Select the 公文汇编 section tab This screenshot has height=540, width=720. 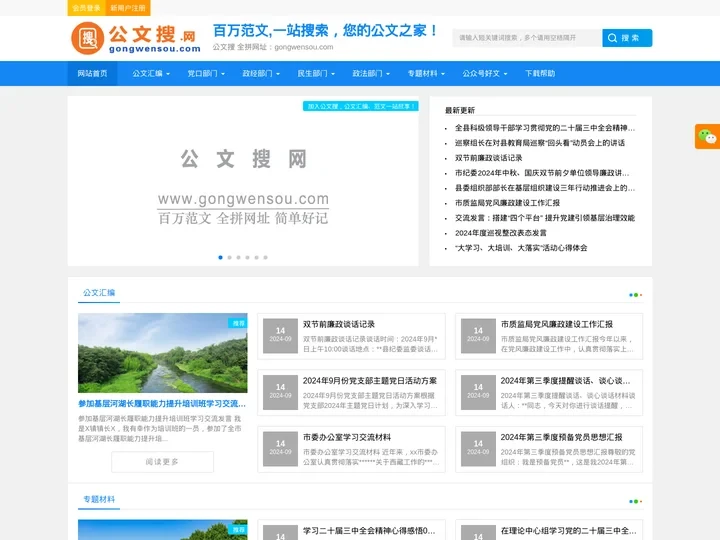pos(99,293)
